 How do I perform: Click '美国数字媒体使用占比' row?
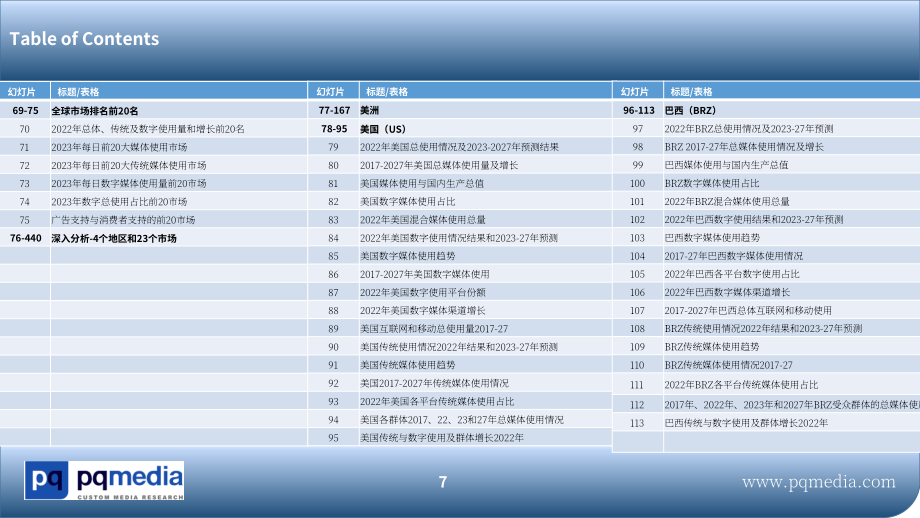pos(407,202)
